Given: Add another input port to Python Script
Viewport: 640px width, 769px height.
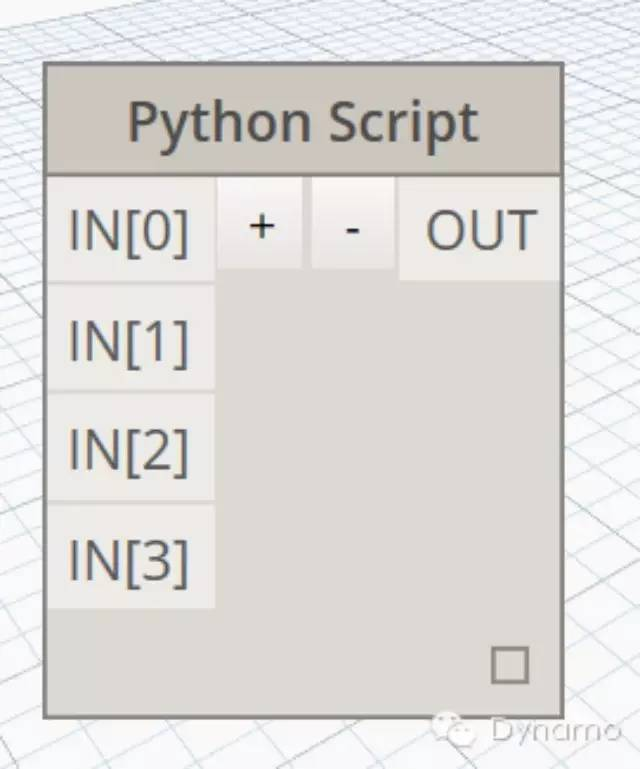Looking at the screenshot, I should (260, 226).
